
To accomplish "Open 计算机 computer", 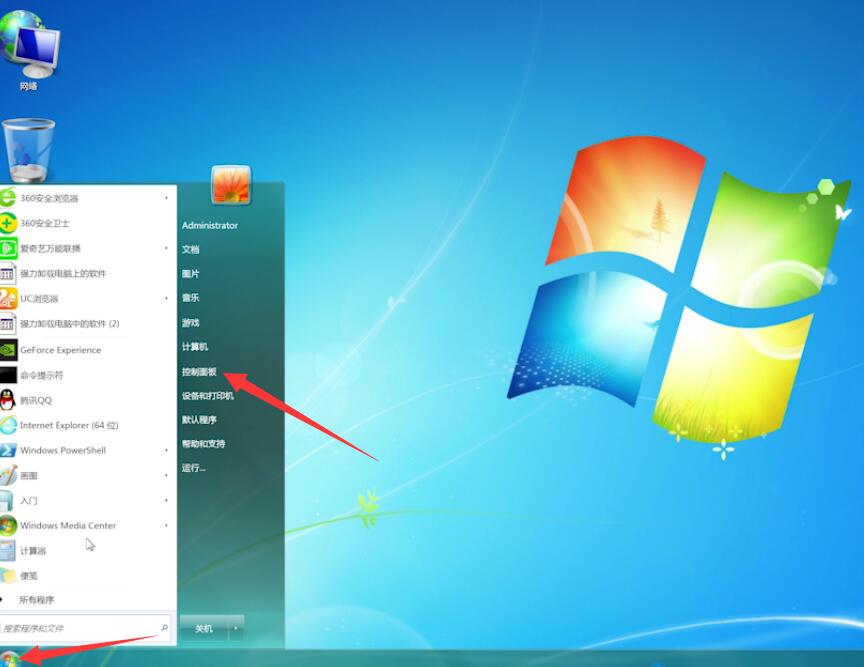I will point(195,347).
